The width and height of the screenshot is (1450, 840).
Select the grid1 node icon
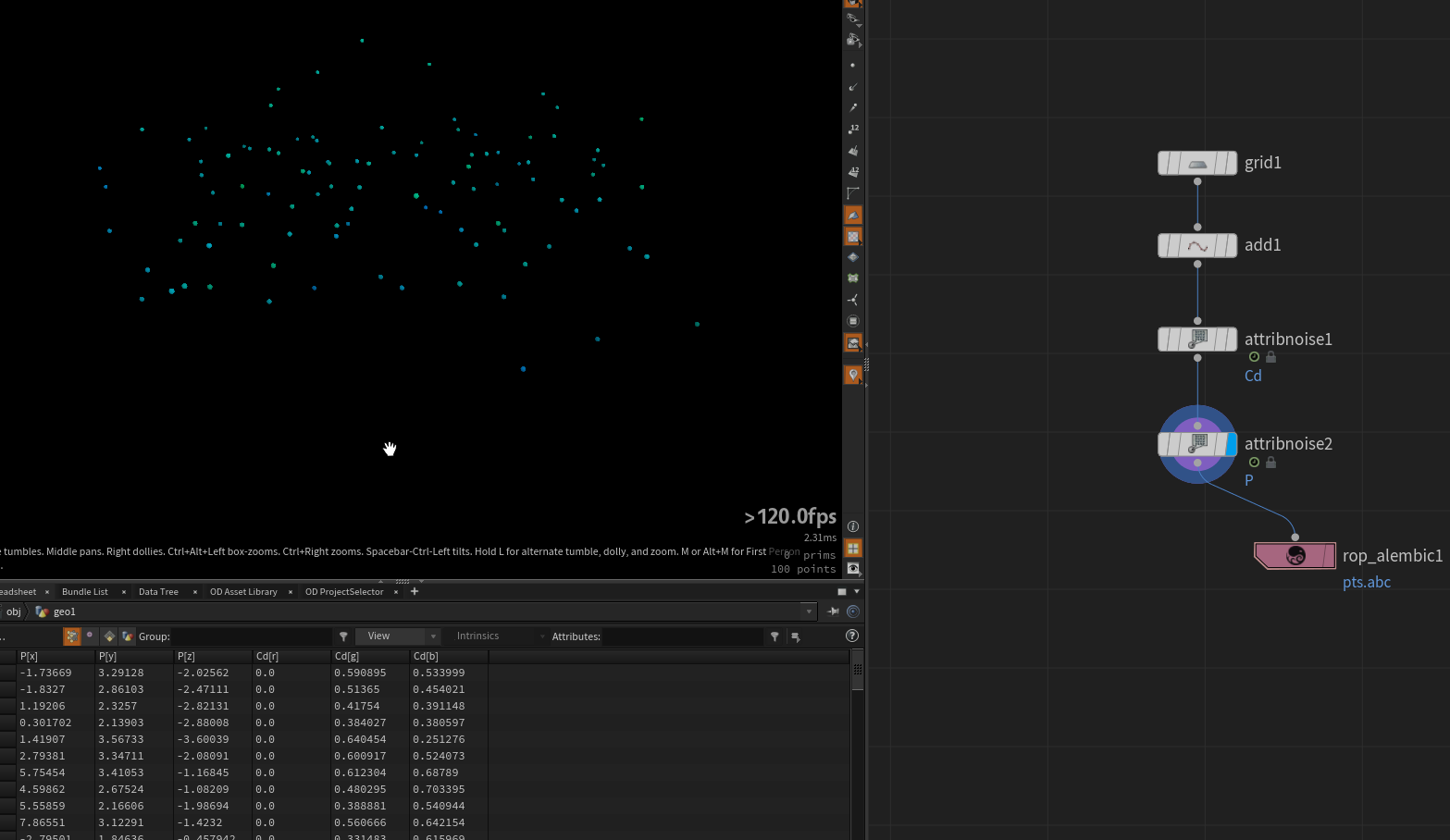coord(1197,164)
